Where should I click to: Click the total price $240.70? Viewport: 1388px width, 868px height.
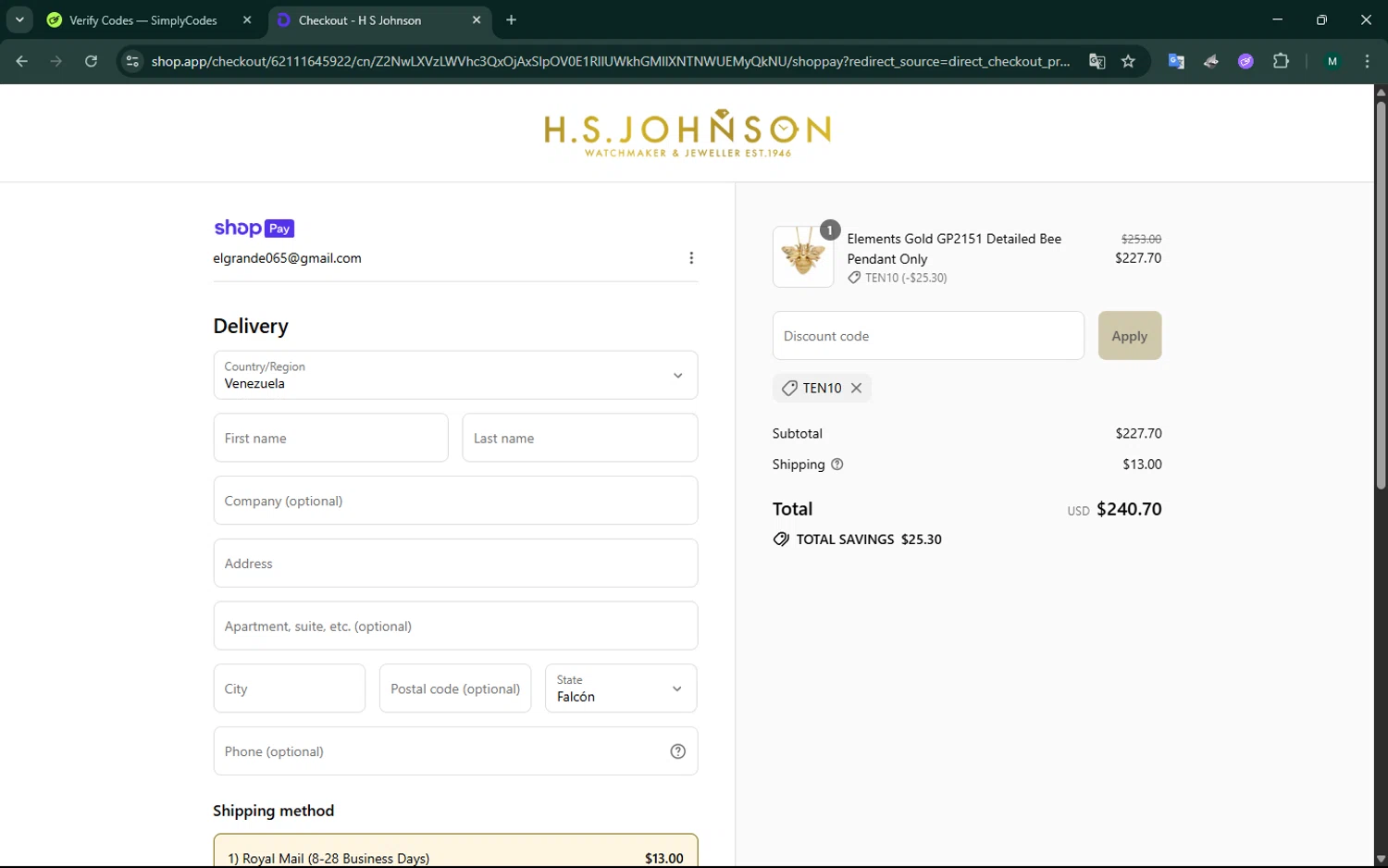point(1129,509)
